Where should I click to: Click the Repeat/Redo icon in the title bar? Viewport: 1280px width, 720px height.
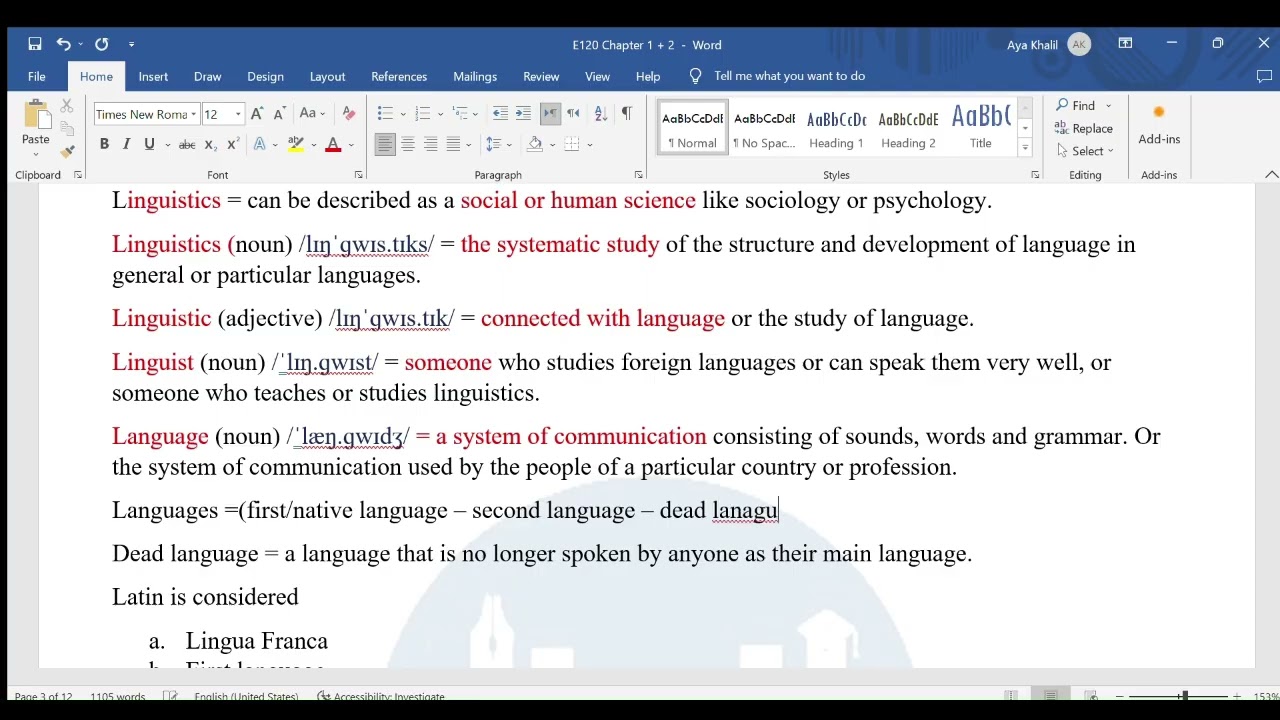pos(101,44)
